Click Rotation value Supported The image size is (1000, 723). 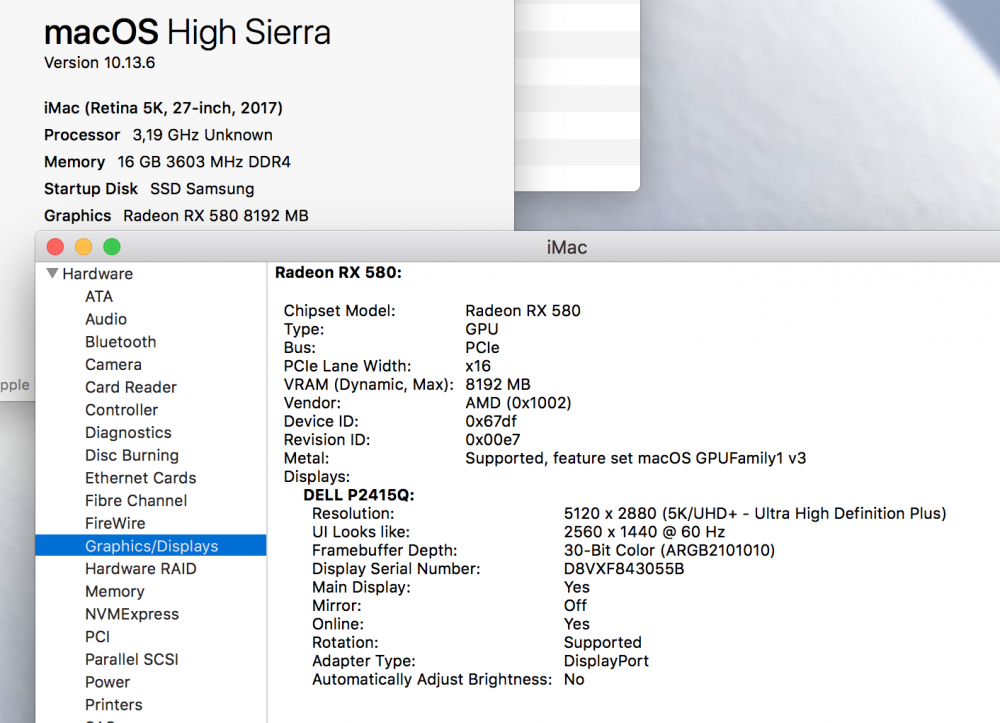tap(603, 643)
